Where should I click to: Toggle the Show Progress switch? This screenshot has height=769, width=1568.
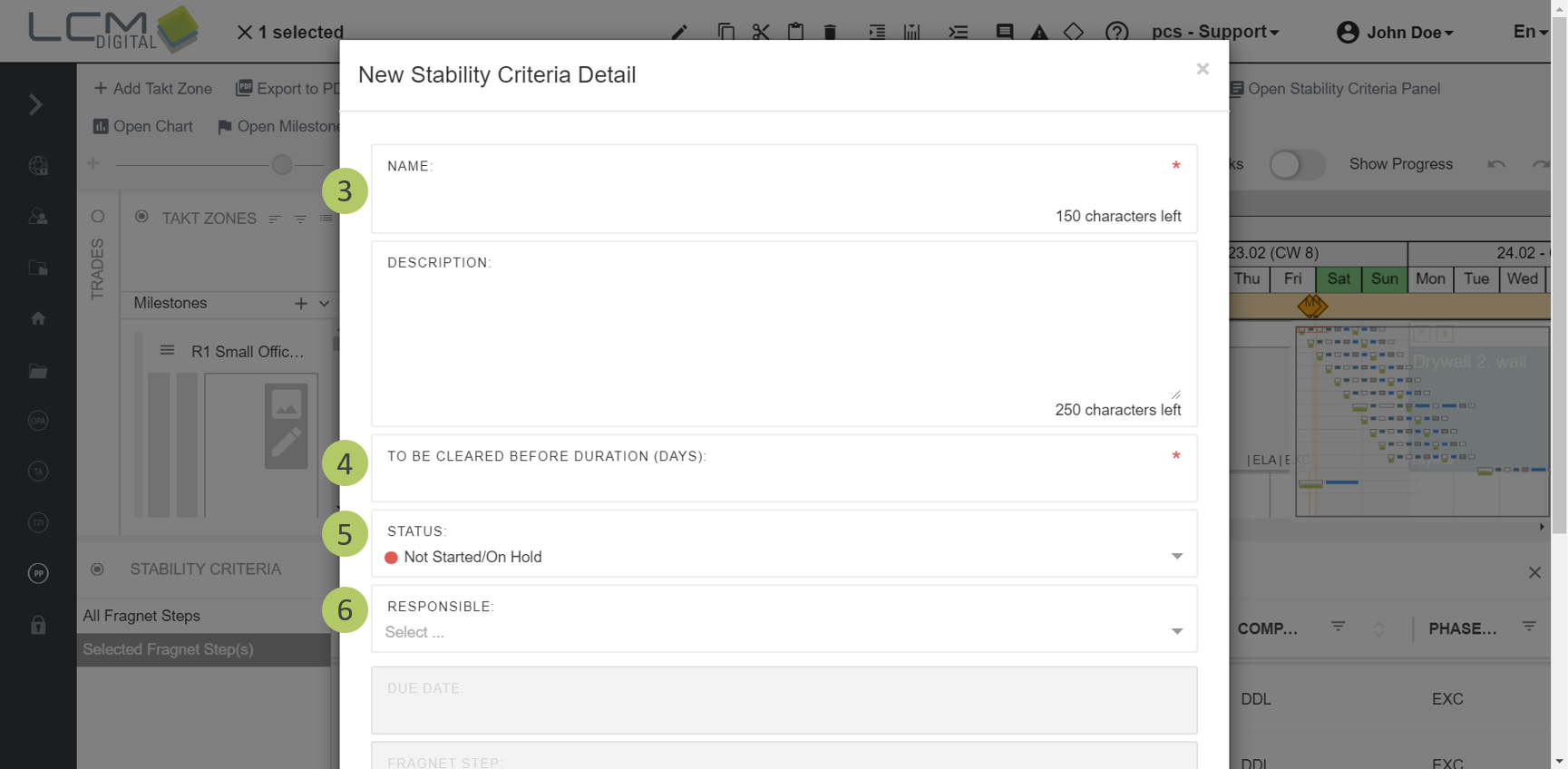(1296, 164)
